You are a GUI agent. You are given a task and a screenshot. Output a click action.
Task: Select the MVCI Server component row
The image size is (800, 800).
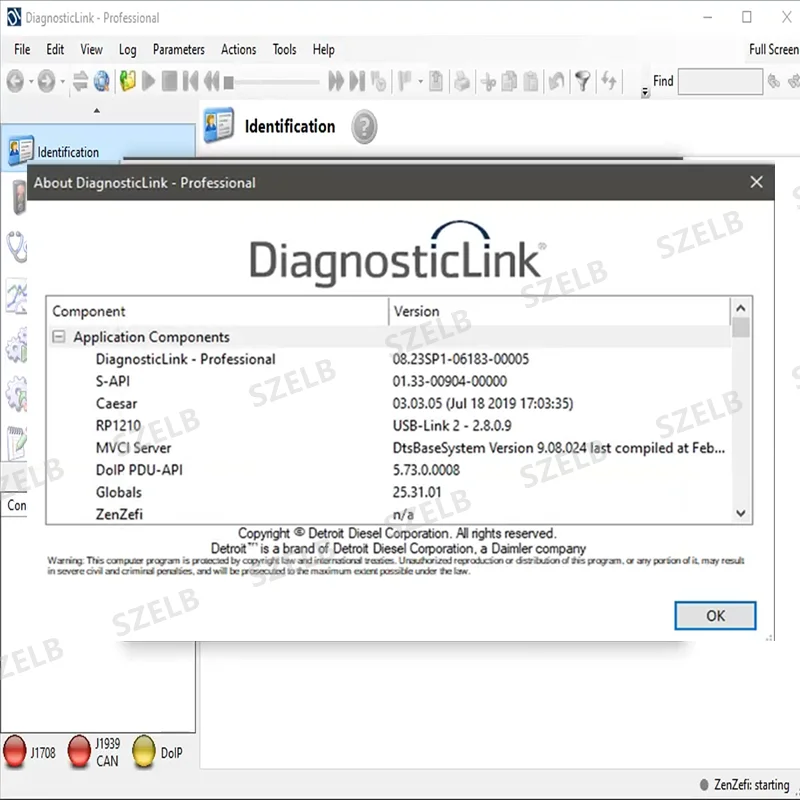pos(390,448)
